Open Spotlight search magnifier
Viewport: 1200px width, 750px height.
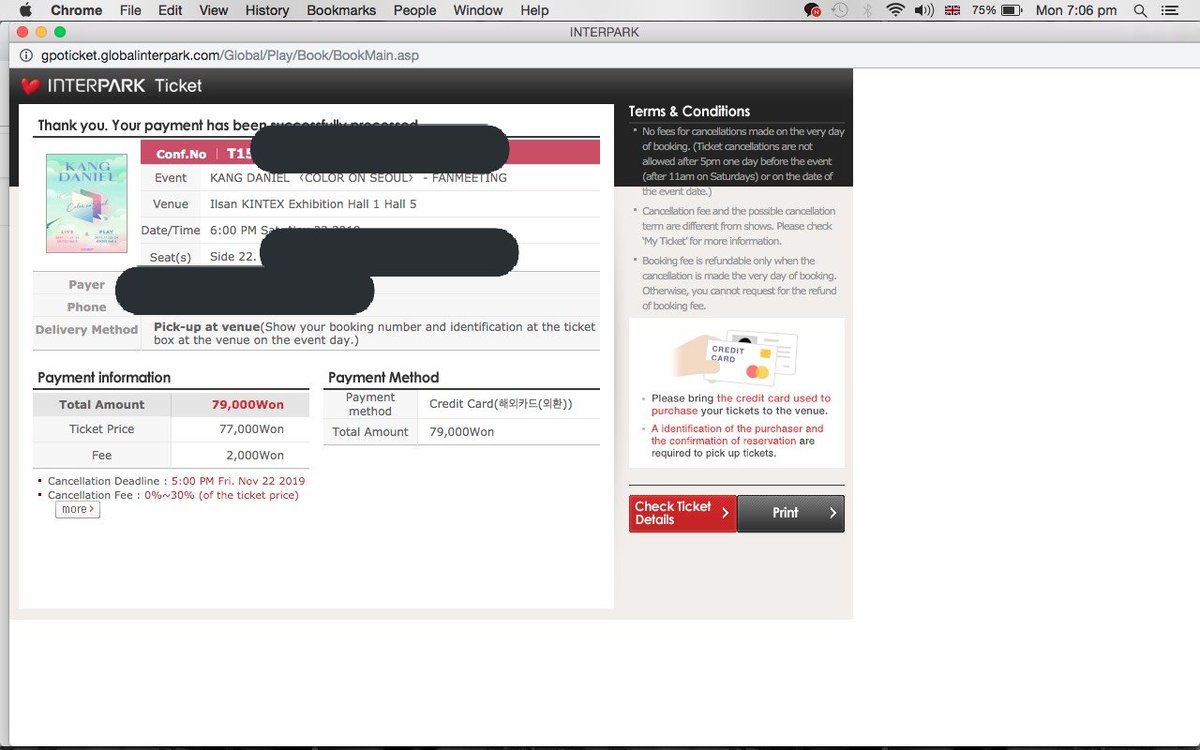pyautogui.click(x=1140, y=10)
